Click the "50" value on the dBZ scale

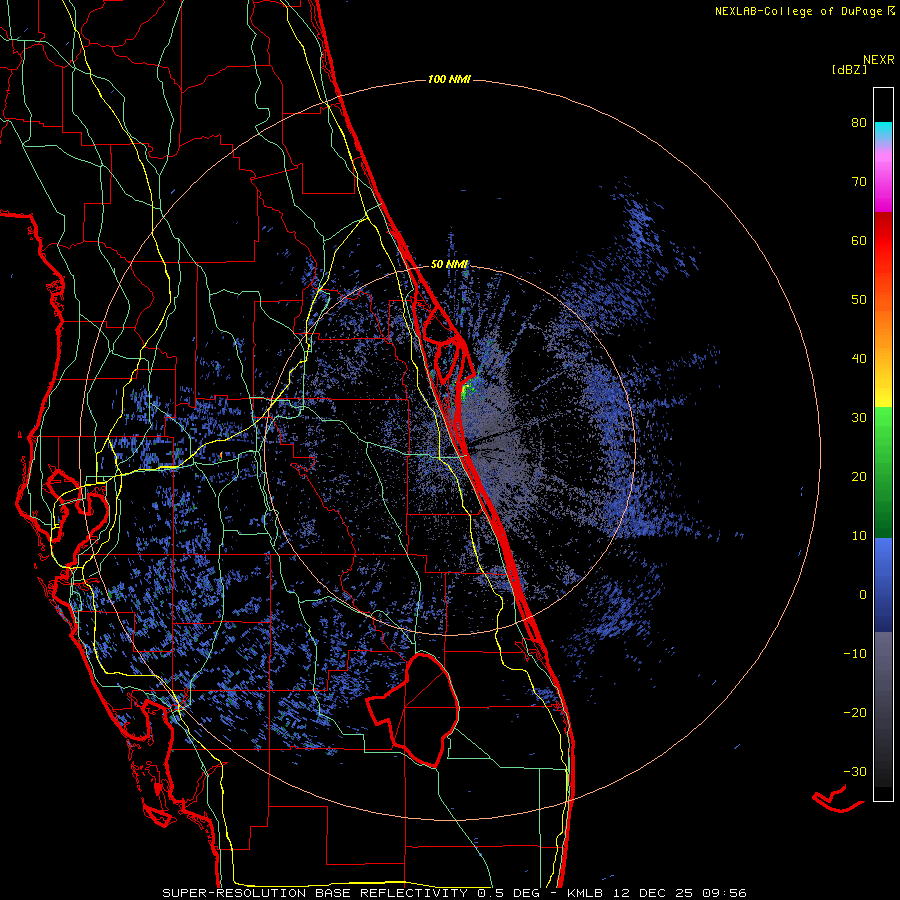pyautogui.click(x=859, y=300)
